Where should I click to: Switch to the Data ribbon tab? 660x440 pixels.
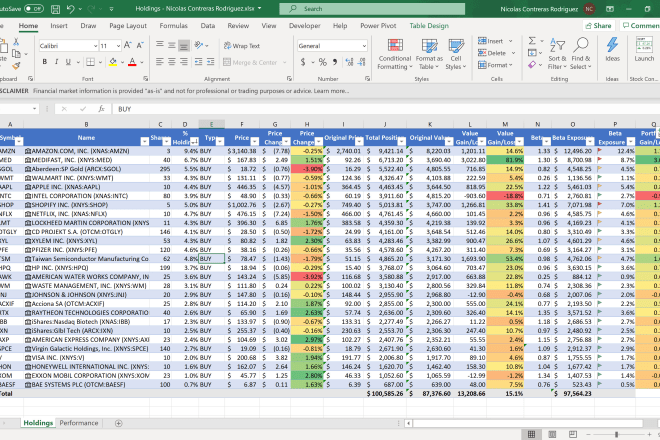(208, 26)
